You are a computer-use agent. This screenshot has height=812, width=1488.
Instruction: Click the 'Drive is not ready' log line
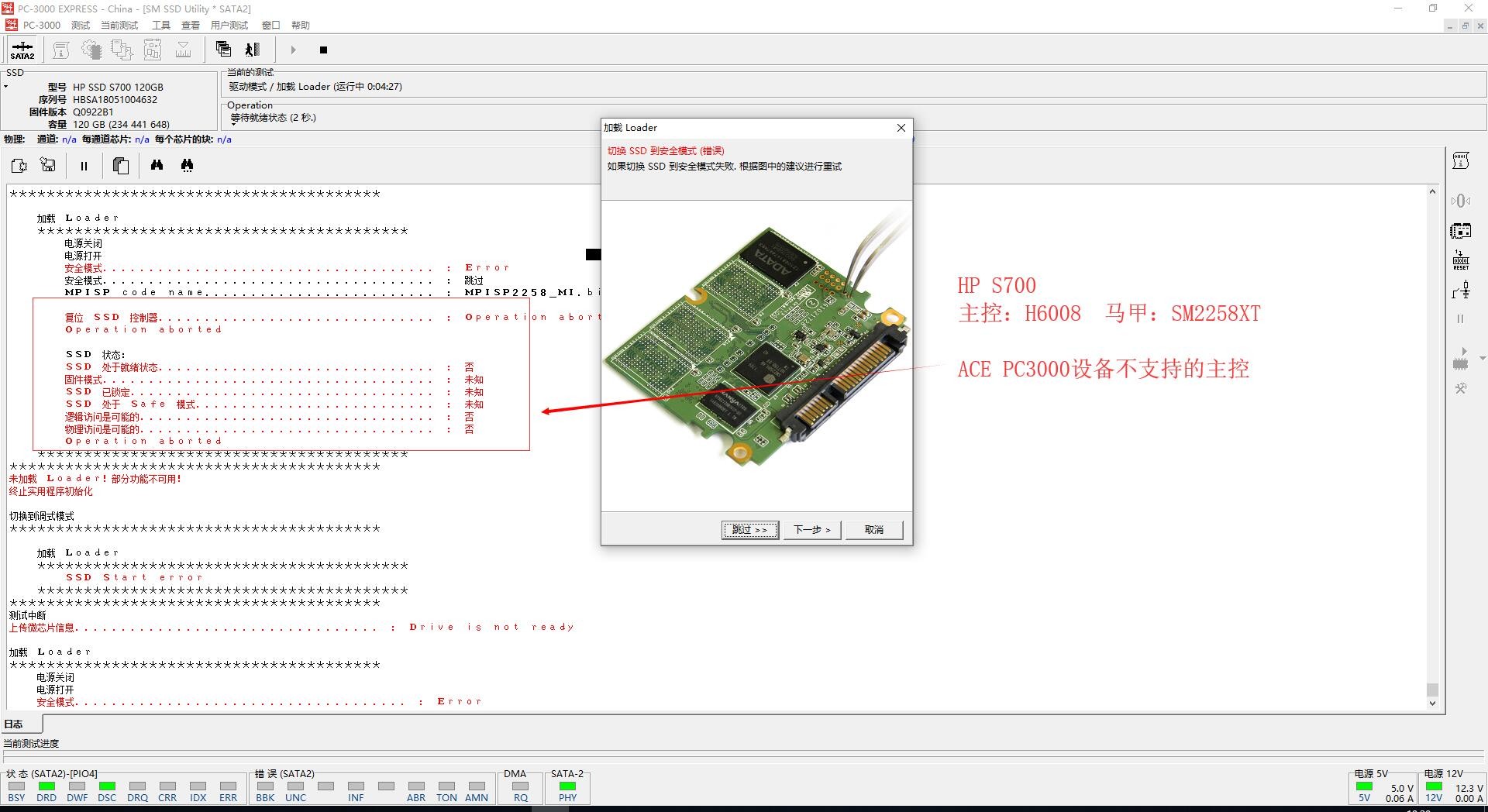click(291, 628)
